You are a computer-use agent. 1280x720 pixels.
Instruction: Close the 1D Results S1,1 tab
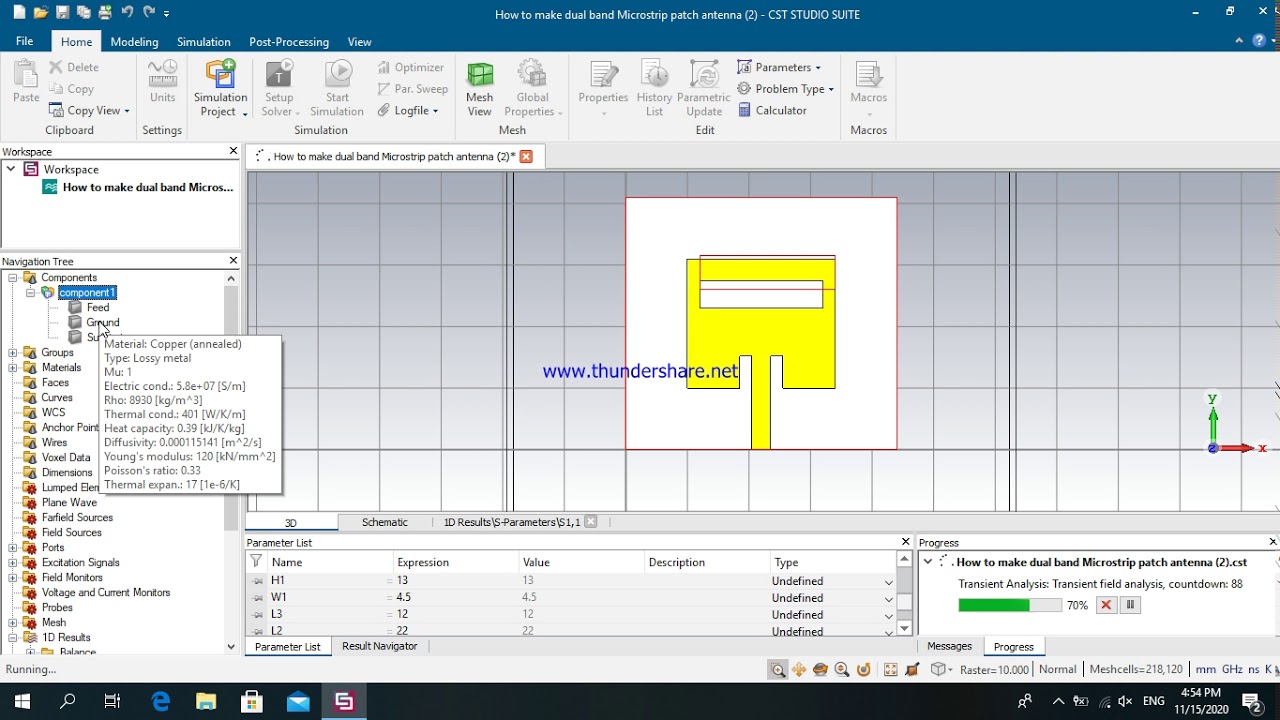tap(591, 522)
